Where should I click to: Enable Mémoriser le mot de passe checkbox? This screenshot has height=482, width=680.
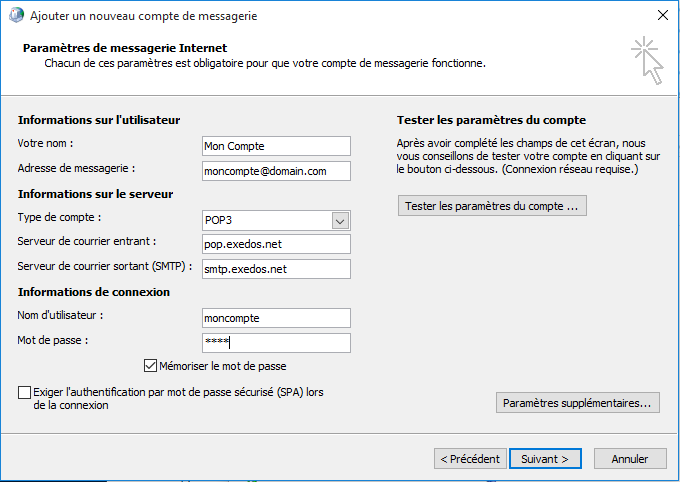tap(151, 366)
